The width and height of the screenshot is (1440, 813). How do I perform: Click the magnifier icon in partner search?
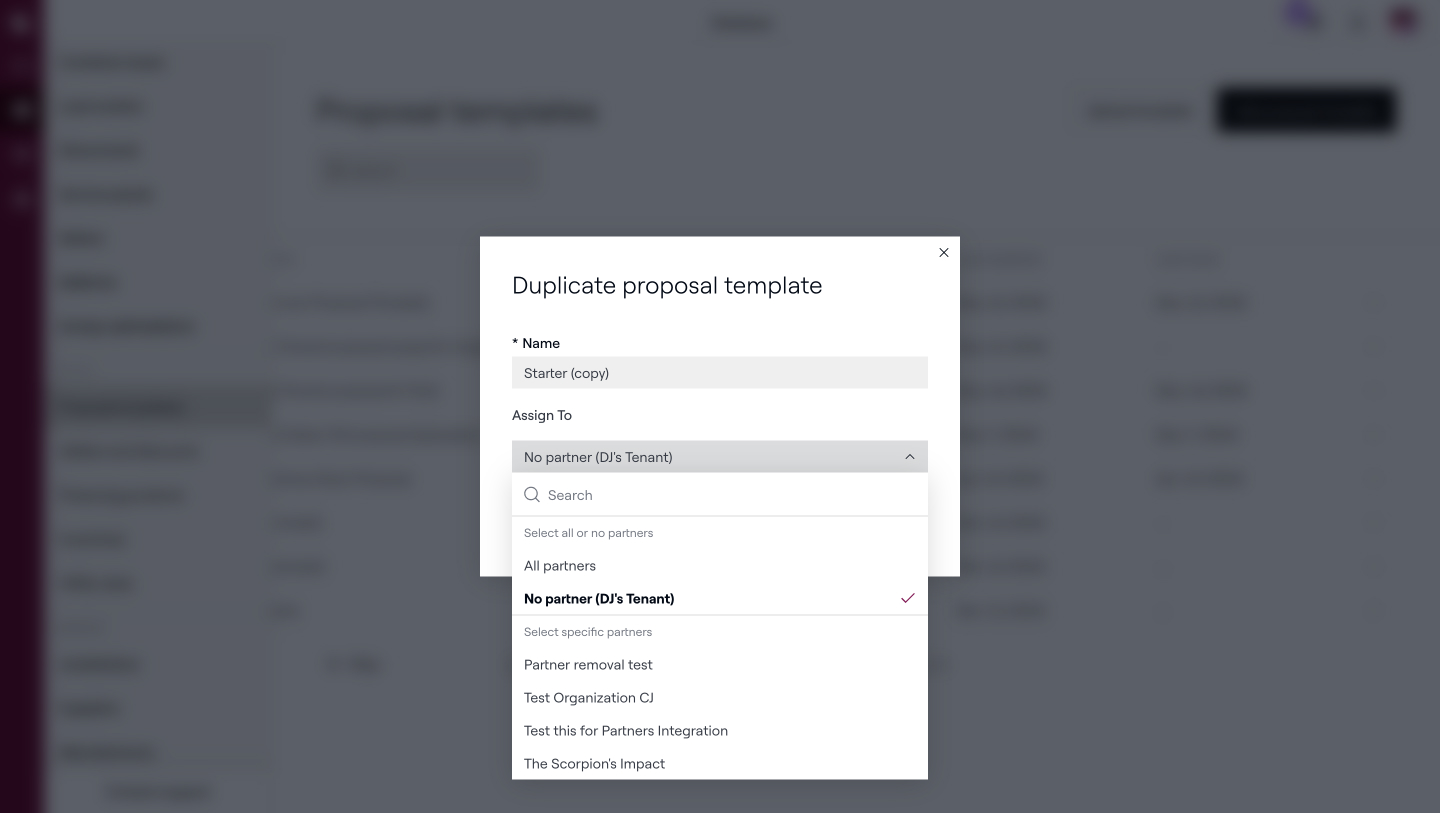click(532, 495)
